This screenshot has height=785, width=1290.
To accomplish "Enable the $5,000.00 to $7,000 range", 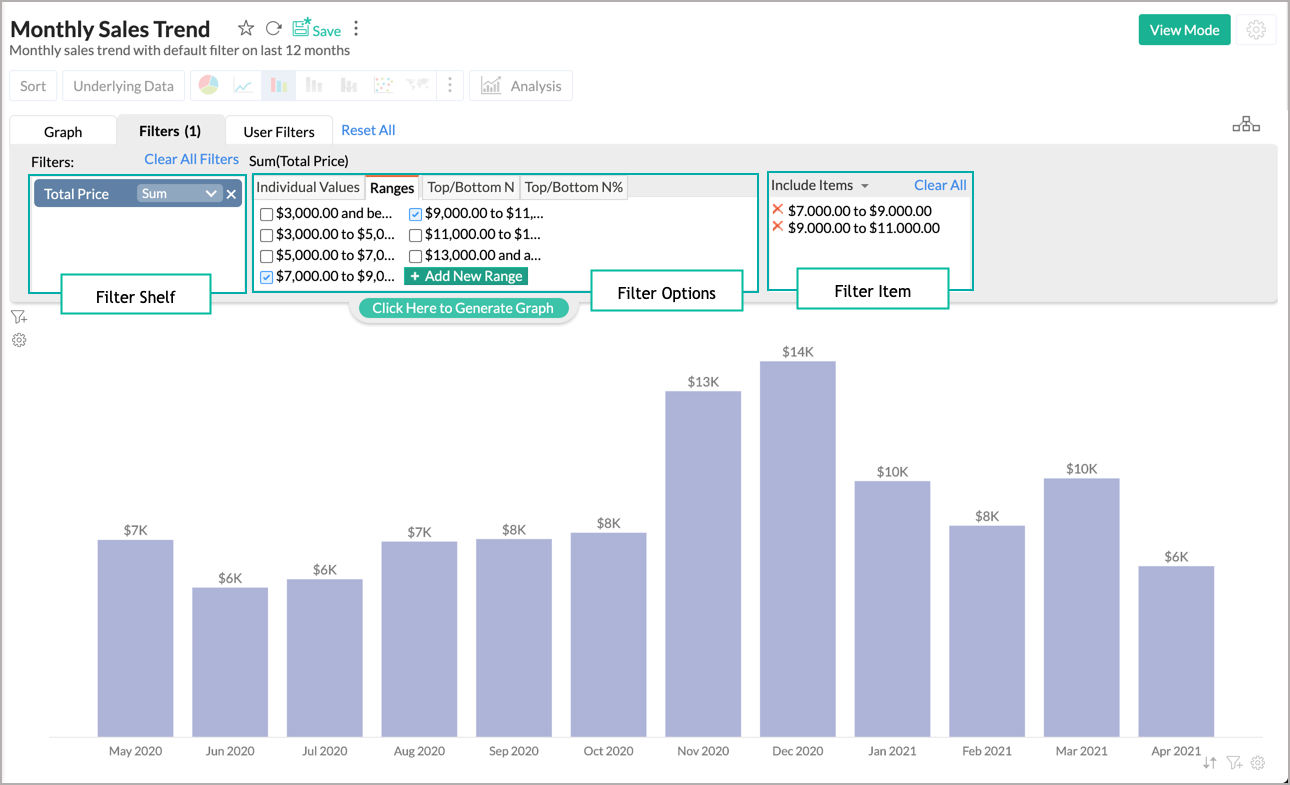I will click(265, 255).
